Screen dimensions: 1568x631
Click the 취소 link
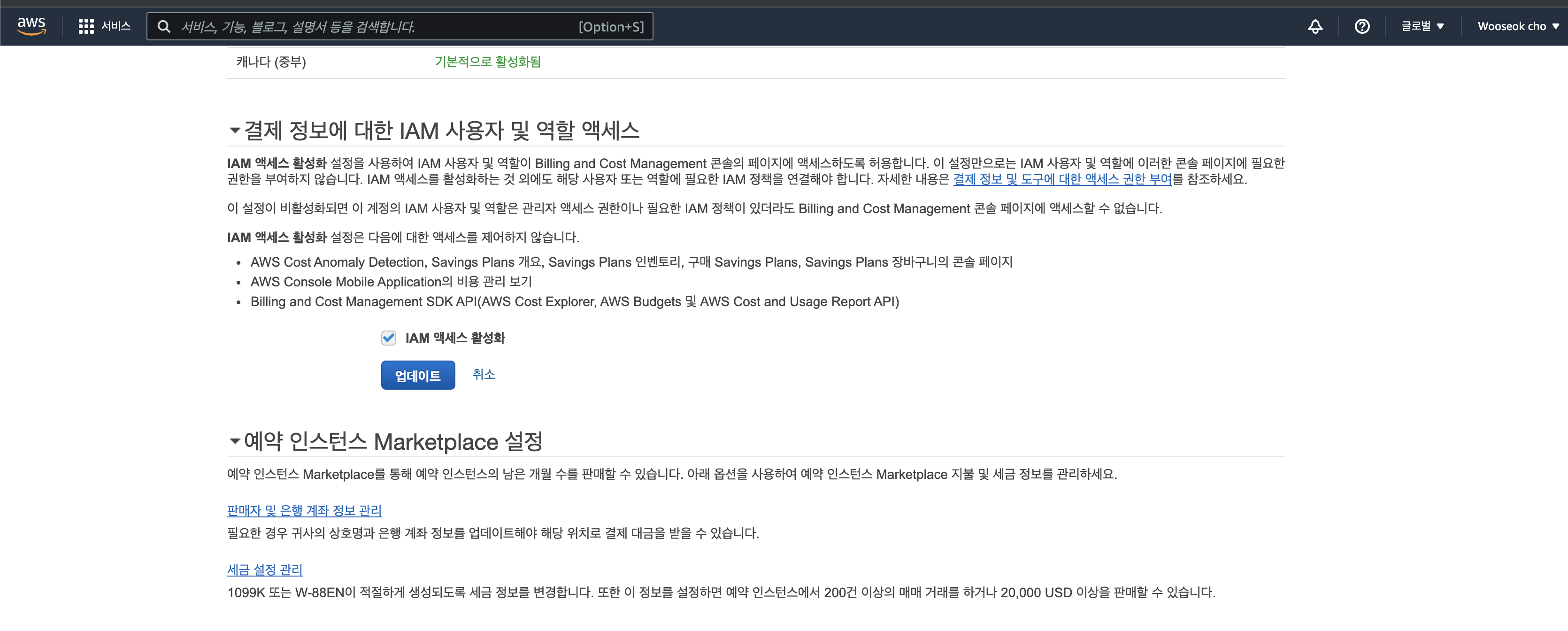pos(483,374)
